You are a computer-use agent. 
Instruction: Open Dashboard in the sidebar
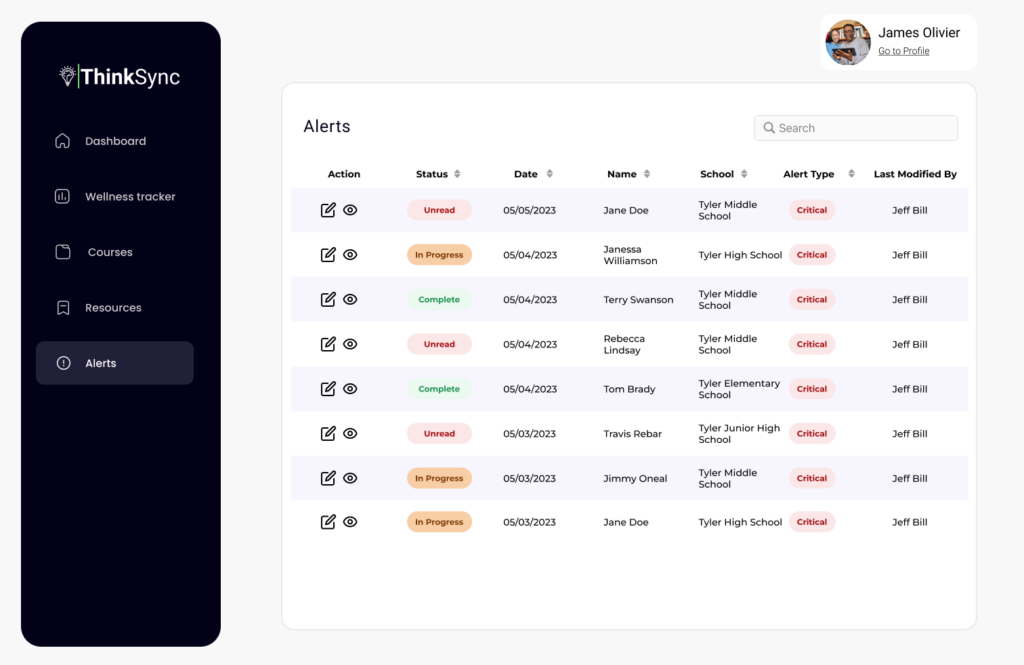[114, 141]
